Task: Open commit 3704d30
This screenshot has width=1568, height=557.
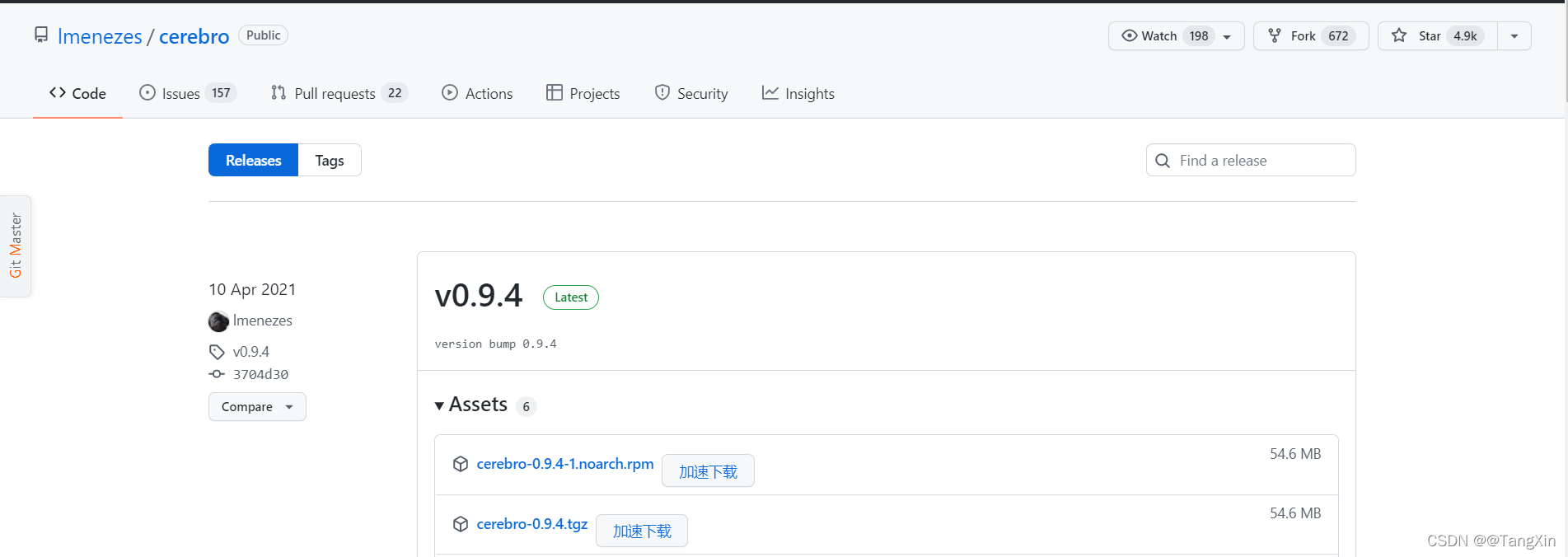Action: point(260,374)
